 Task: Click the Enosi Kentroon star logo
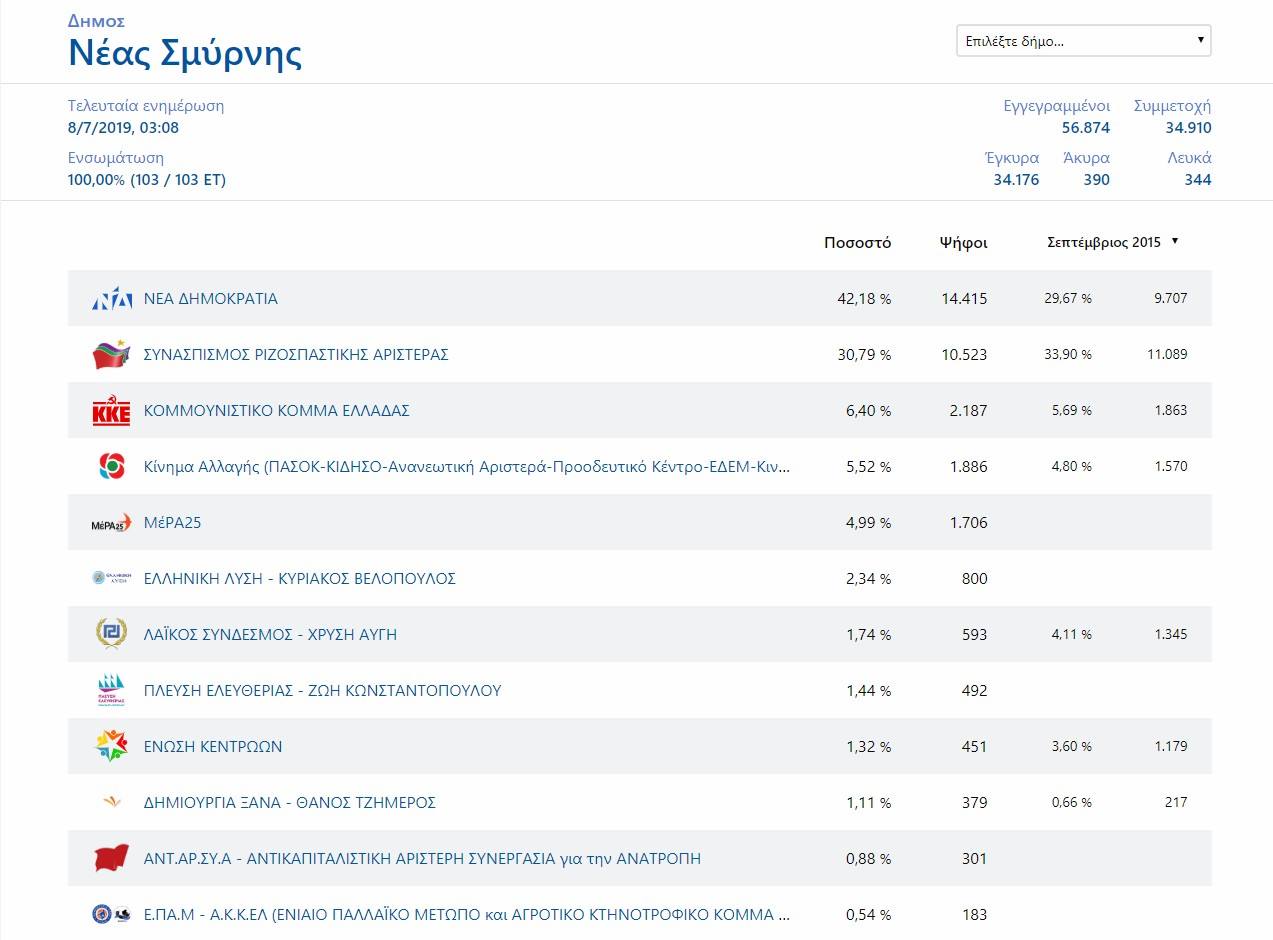tap(111, 746)
